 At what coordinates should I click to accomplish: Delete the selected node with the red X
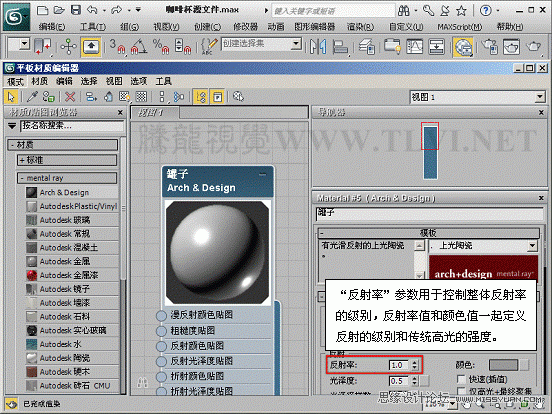click(70, 96)
